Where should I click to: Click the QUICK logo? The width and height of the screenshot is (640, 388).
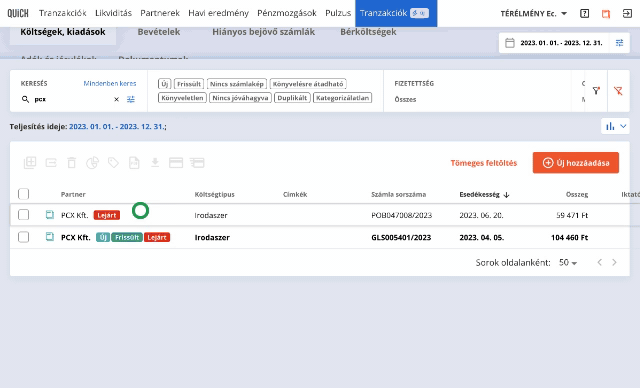[18, 13]
